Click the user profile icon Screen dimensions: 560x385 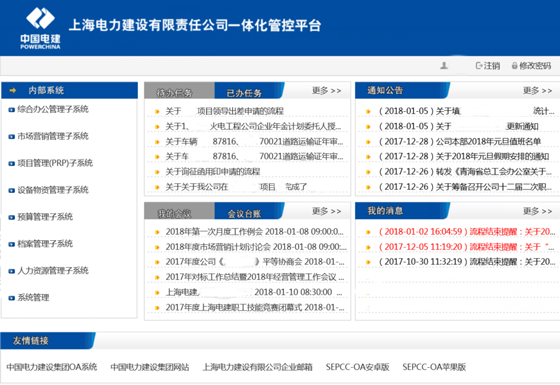pyautogui.click(x=444, y=66)
